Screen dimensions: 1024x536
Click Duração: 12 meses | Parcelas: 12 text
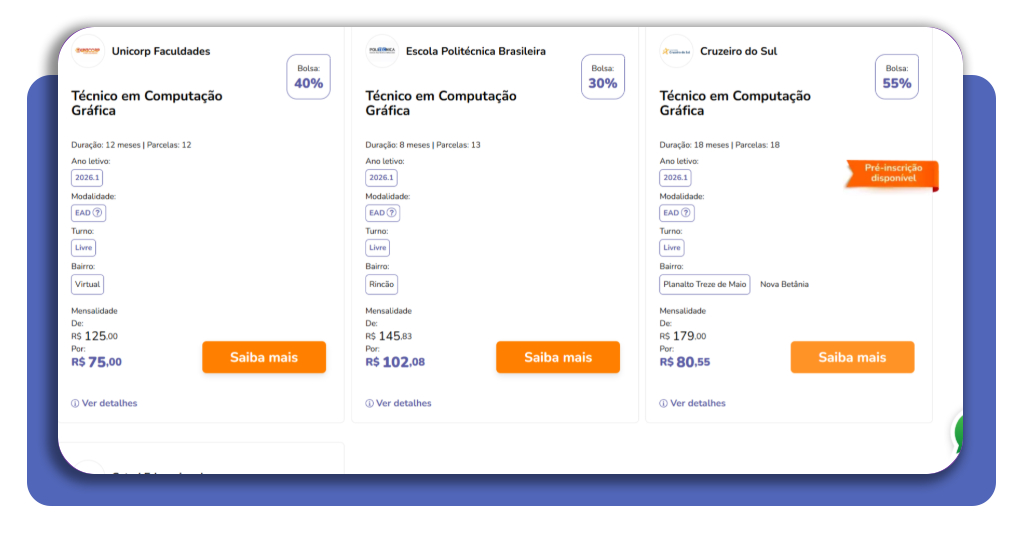click(x=131, y=145)
